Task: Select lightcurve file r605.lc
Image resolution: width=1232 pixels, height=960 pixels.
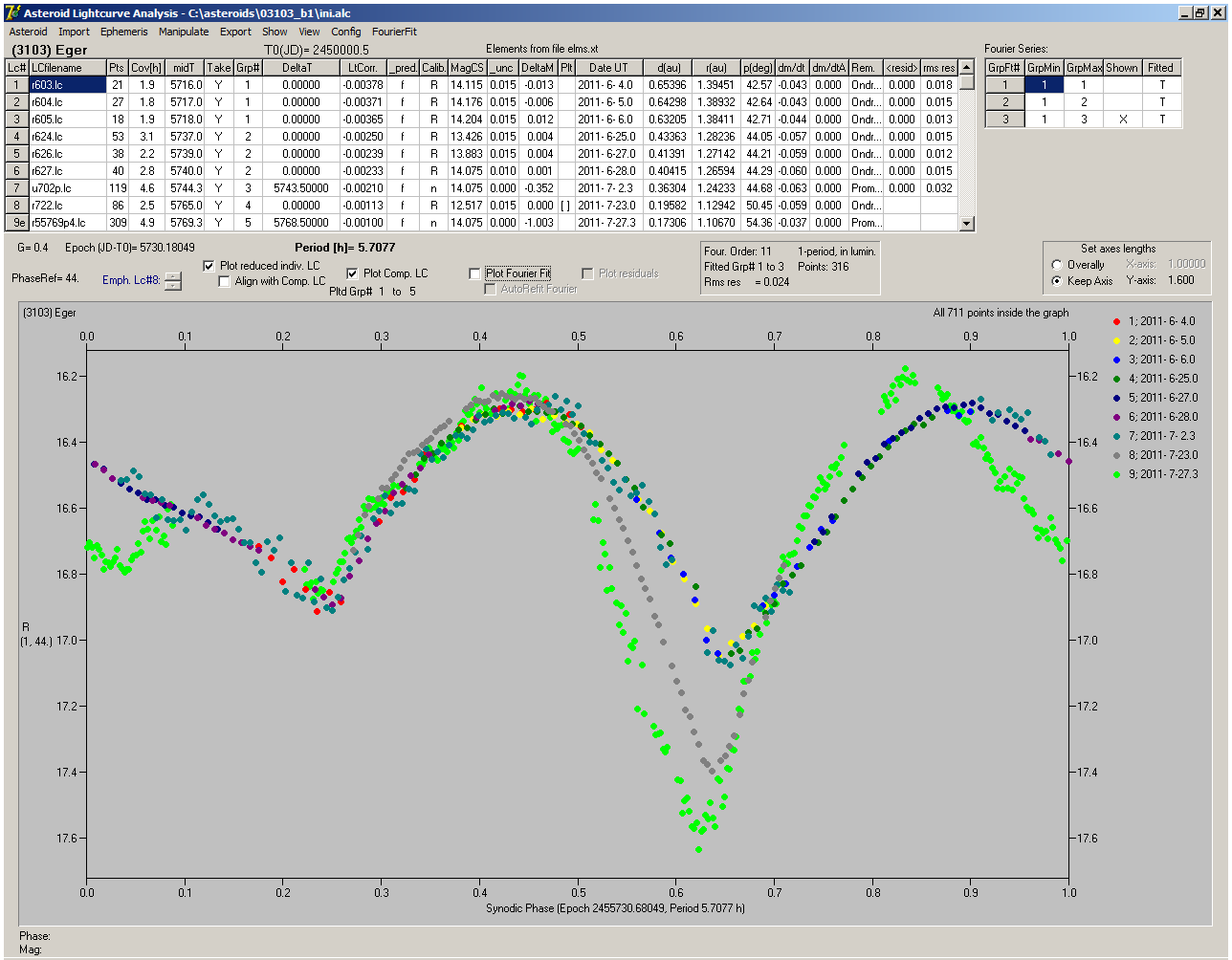Action: point(67,120)
